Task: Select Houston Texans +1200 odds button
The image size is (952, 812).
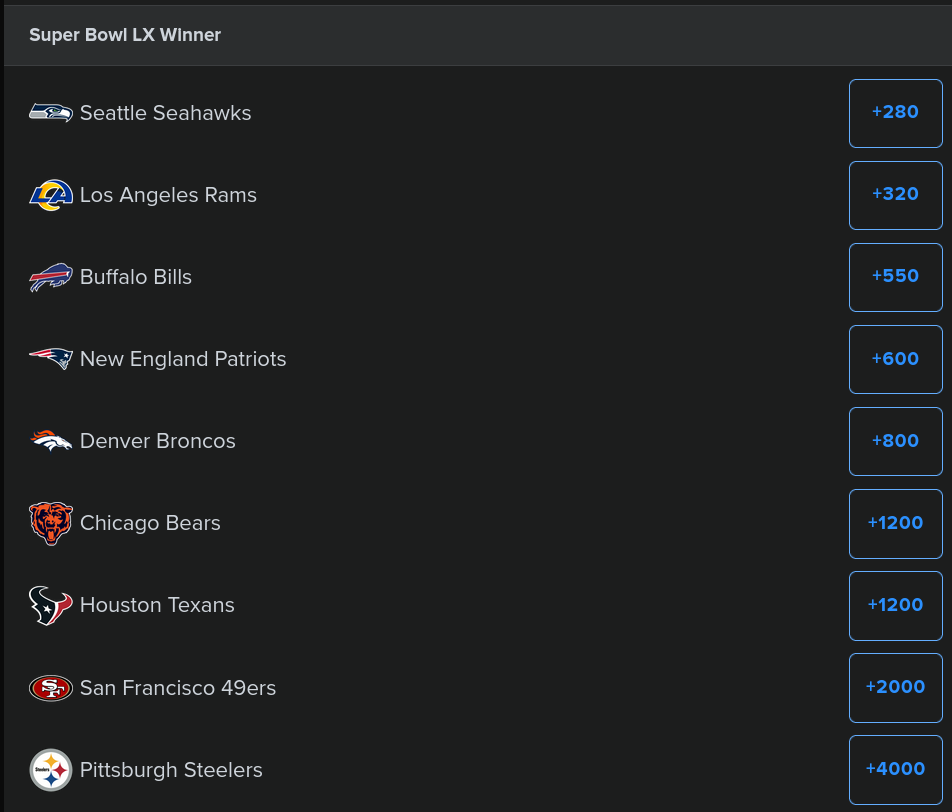Action: pyautogui.click(x=896, y=606)
